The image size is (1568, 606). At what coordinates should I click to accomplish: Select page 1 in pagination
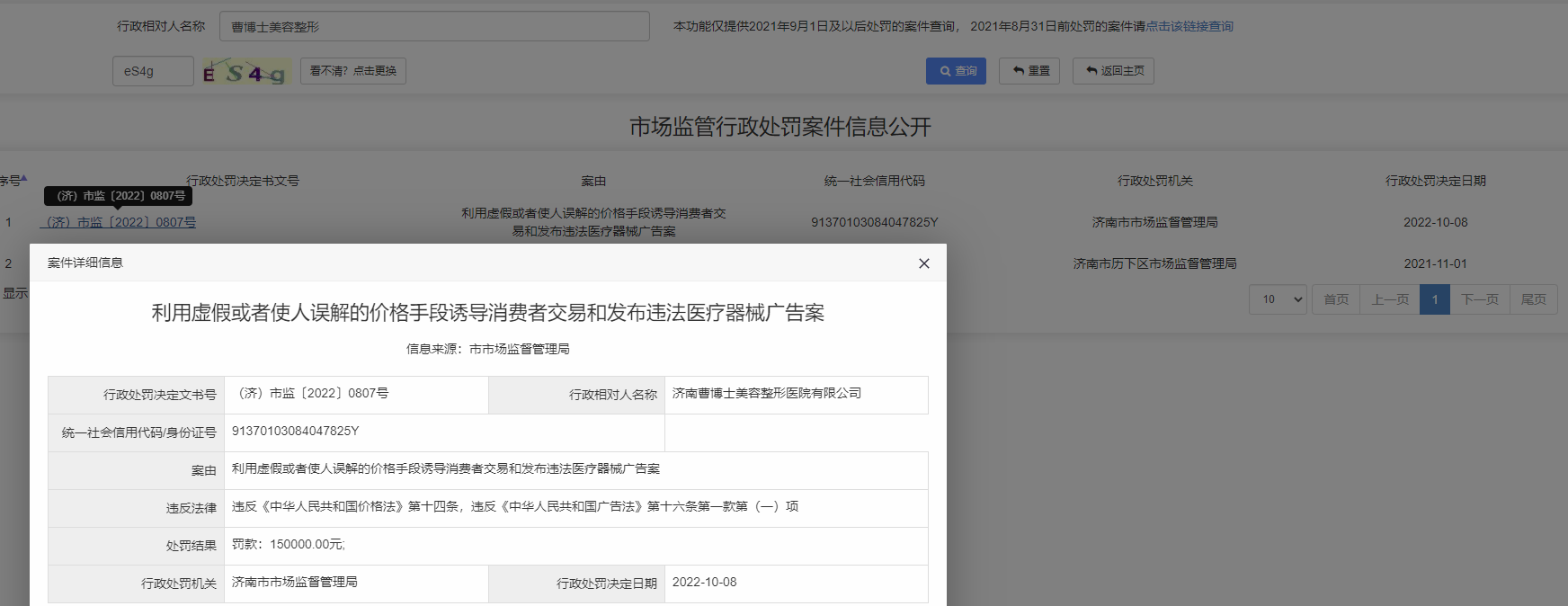[x=1434, y=299]
